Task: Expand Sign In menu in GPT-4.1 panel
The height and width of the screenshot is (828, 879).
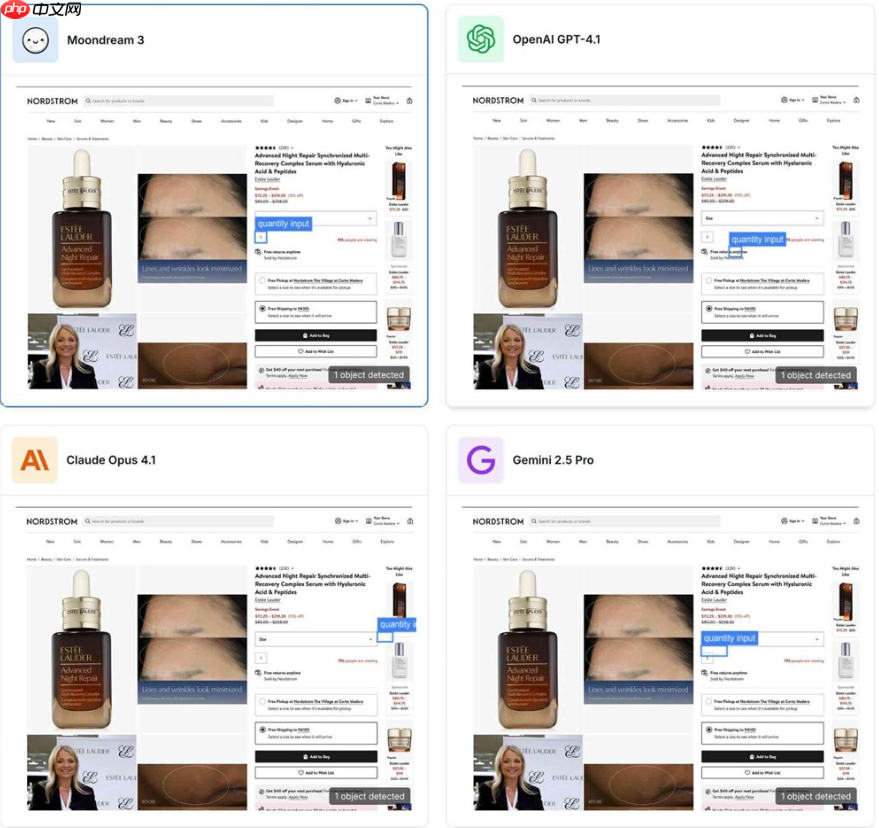Action: (792, 100)
